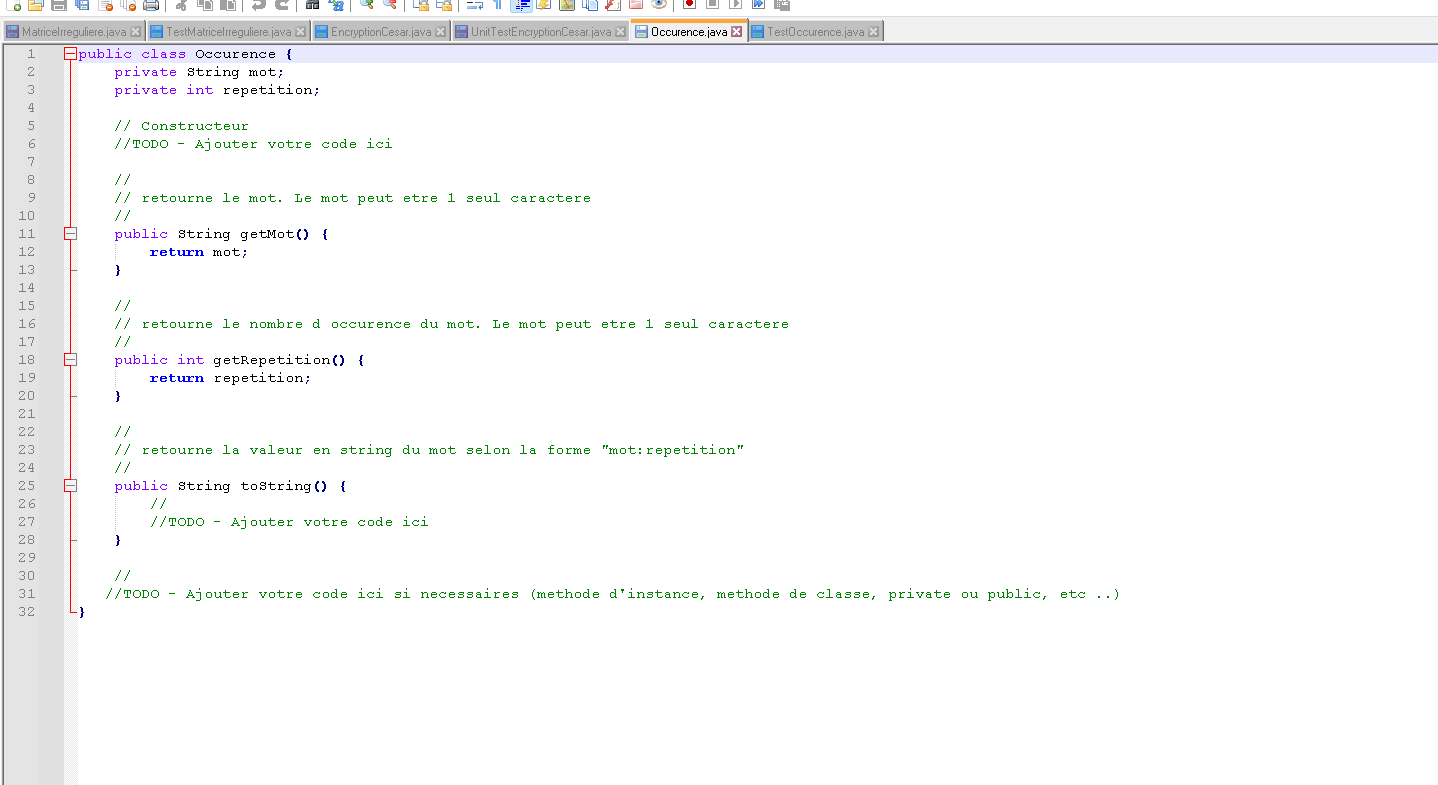Image resolution: width=1438 pixels, height=785 pixels.
Task: Compile the file with the lightning bolt icon
Action: (x=542, y=6)
